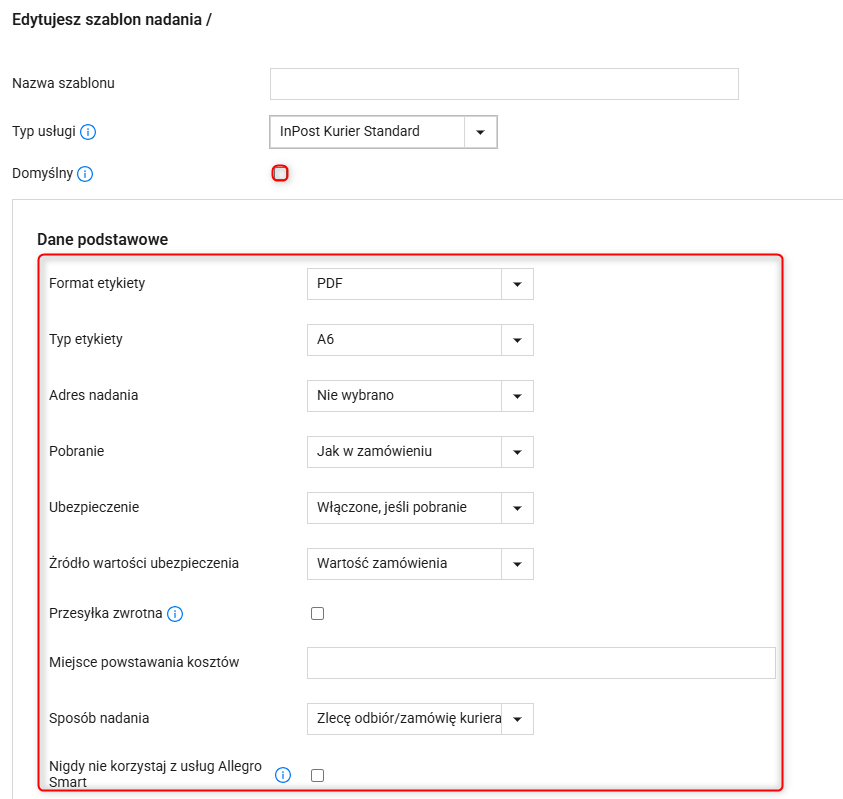Click info icon next to Przesyłka zwrotna
Viewport: 843px width, 799px height.
[175, 614]
